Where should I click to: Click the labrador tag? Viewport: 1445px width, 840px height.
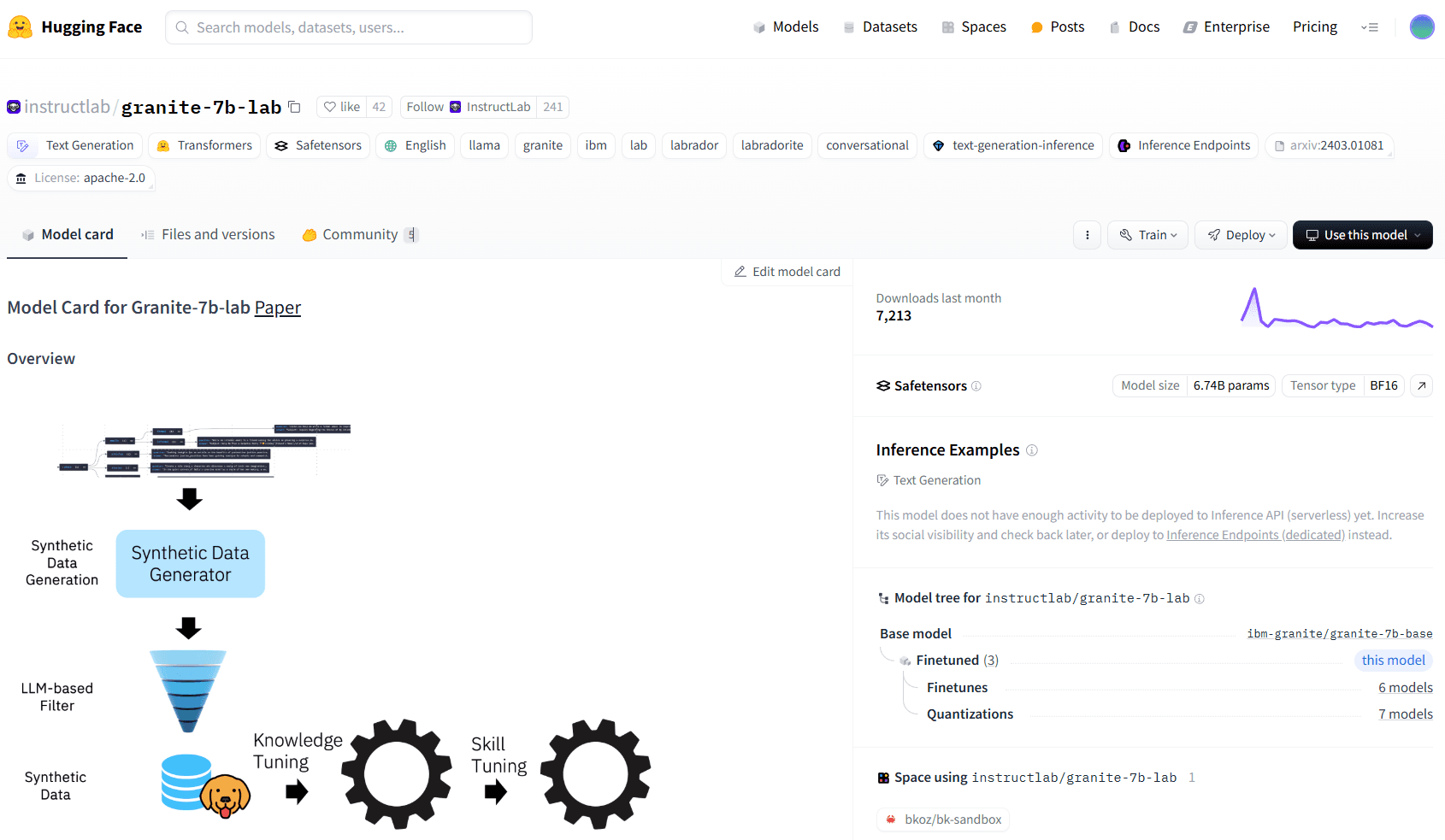694,145
